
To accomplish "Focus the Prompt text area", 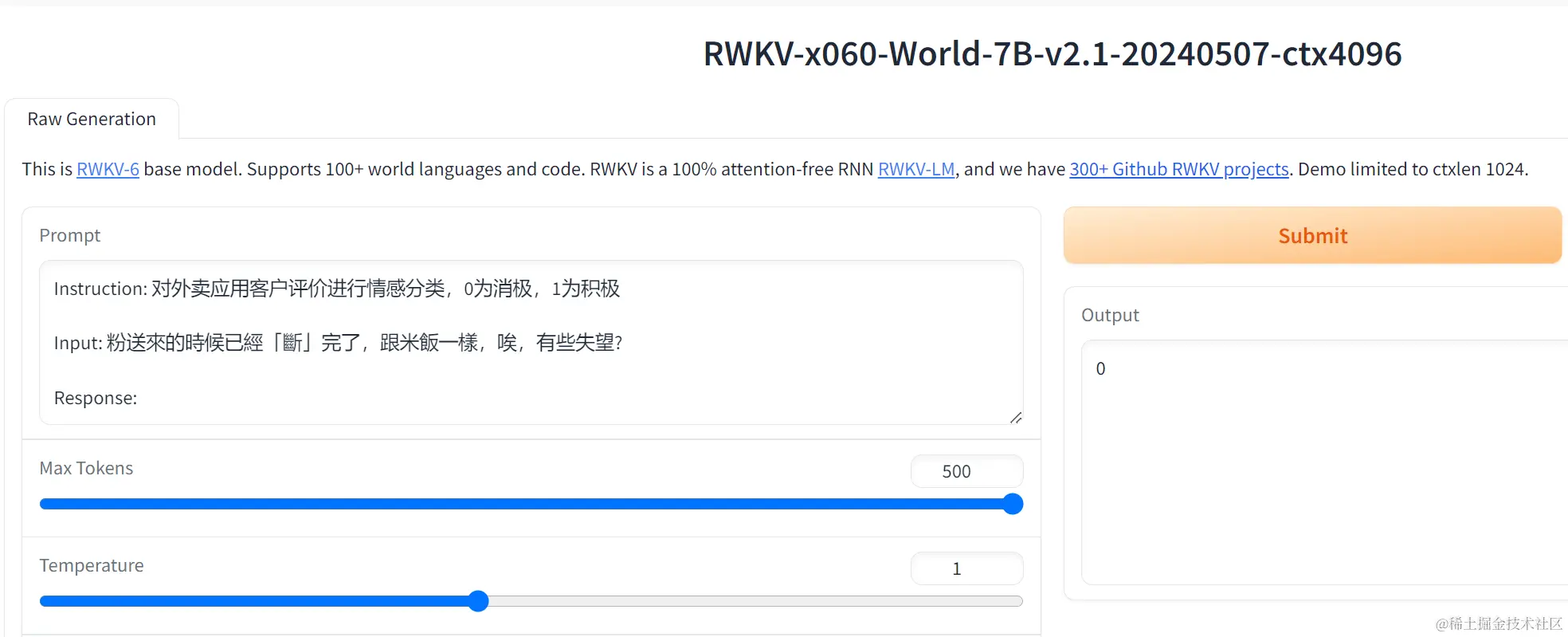I will click(531, 342).
